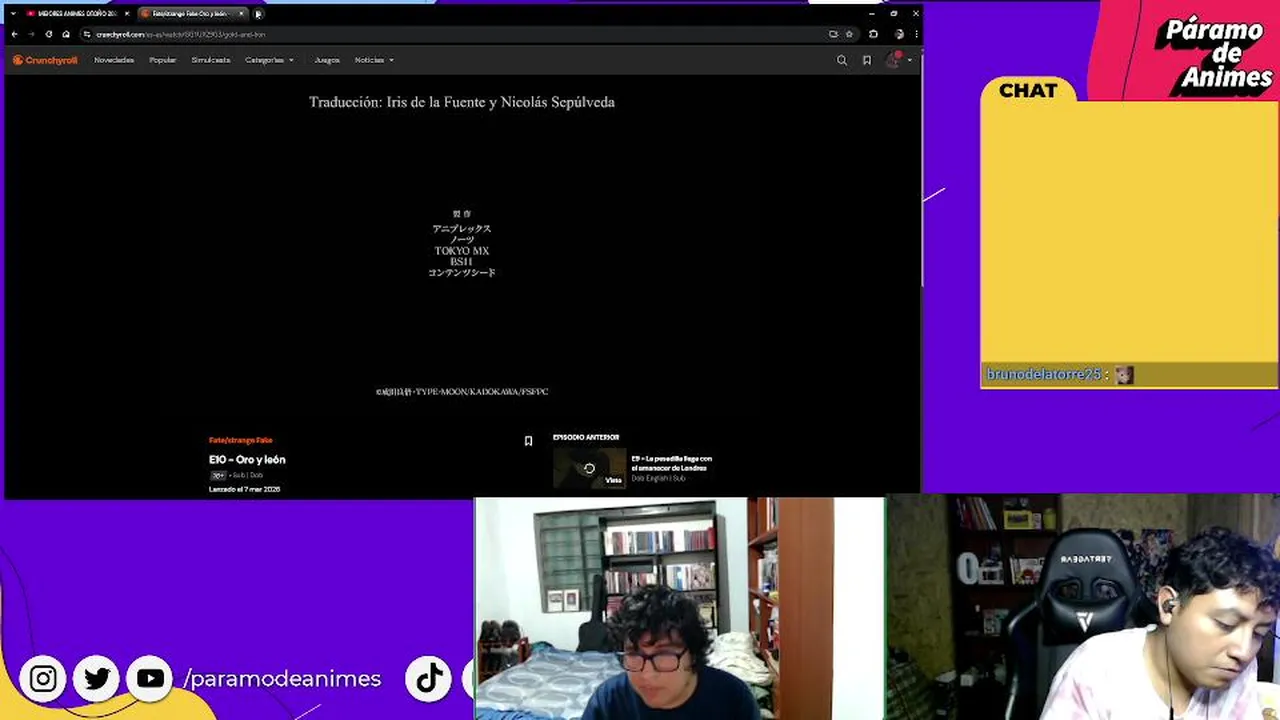
Task: Click the YouTube icon in the overlay
Action: pos(150,679)
